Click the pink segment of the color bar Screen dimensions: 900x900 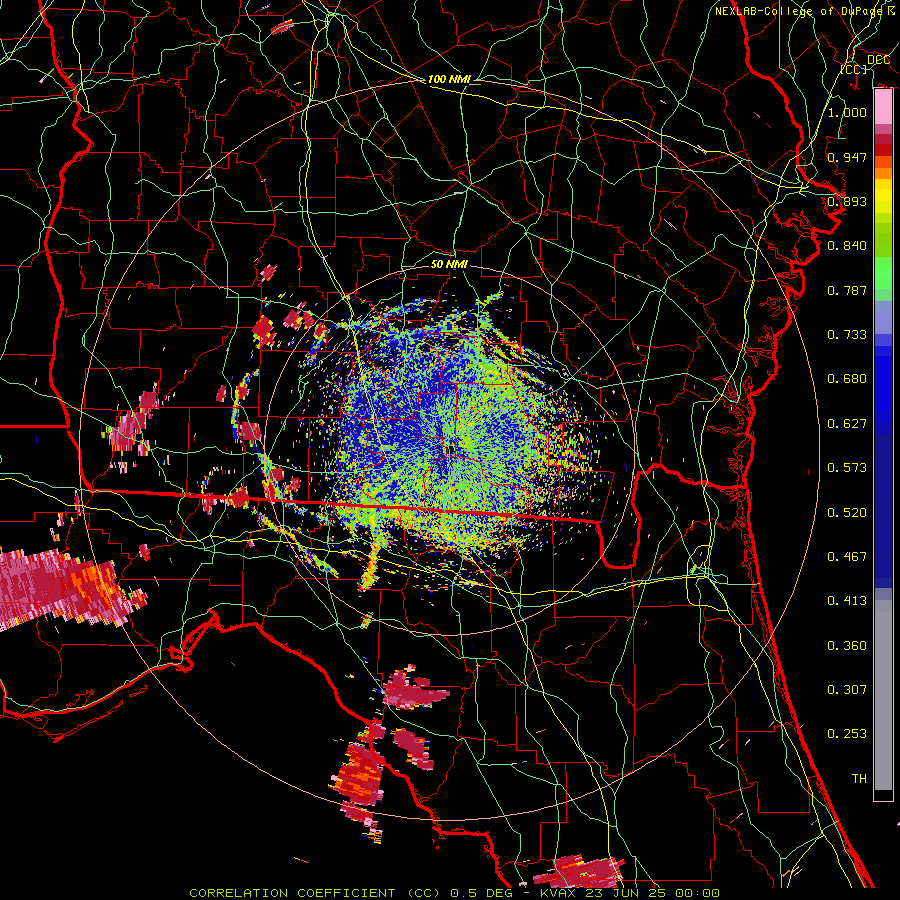883,107
